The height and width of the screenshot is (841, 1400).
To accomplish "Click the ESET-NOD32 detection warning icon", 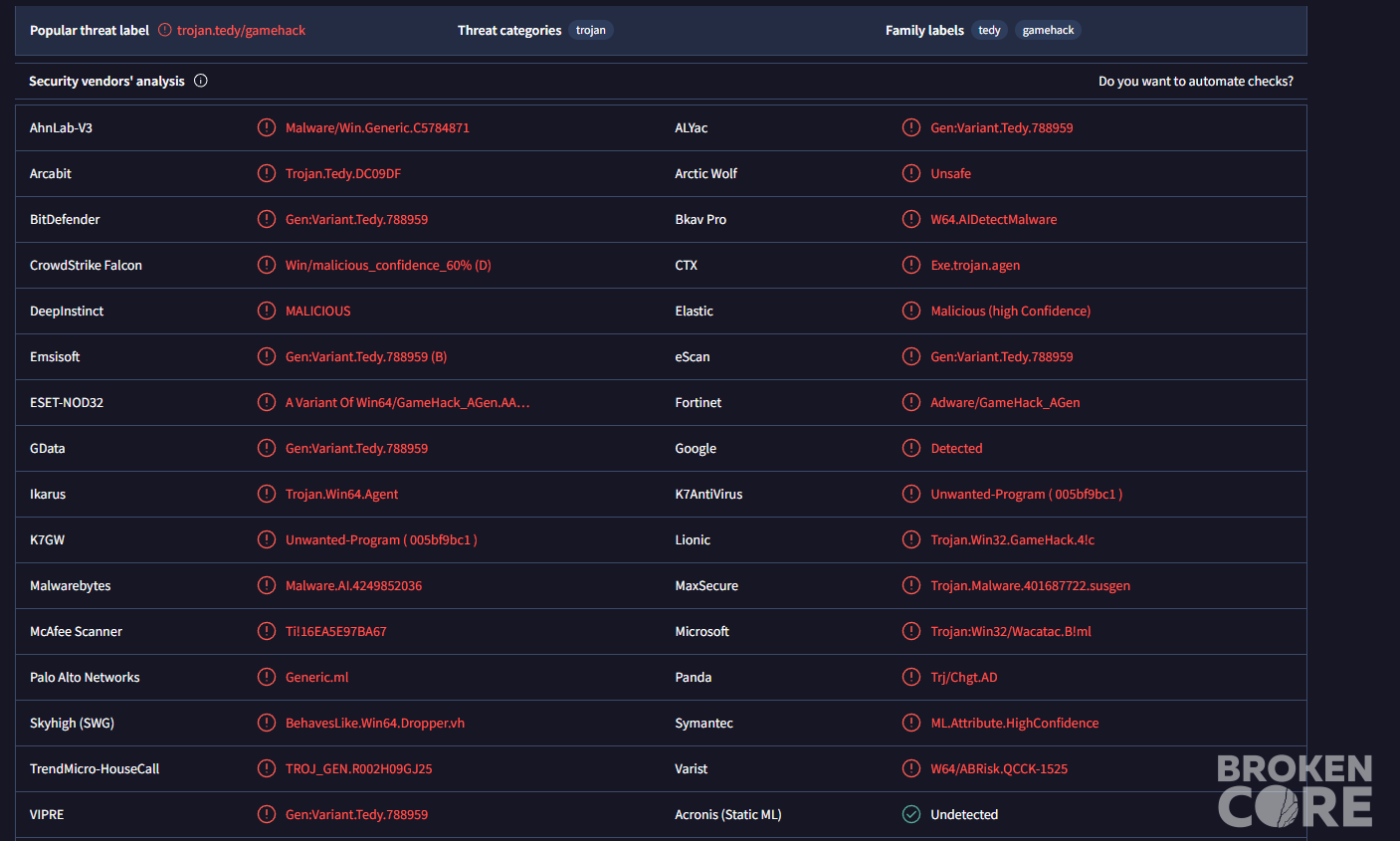I will (x=267, y=402).
